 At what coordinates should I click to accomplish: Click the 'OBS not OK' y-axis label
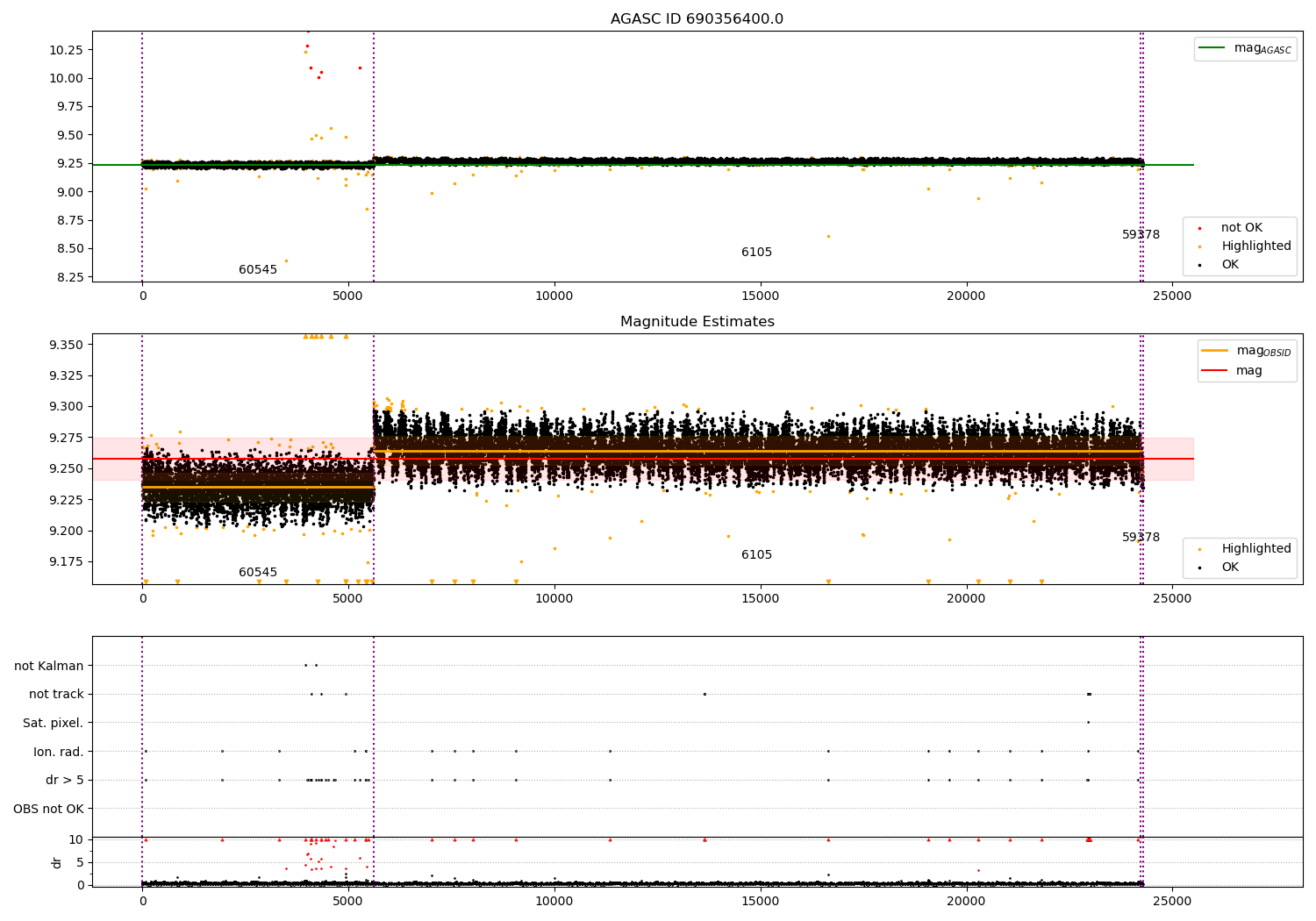49,810
